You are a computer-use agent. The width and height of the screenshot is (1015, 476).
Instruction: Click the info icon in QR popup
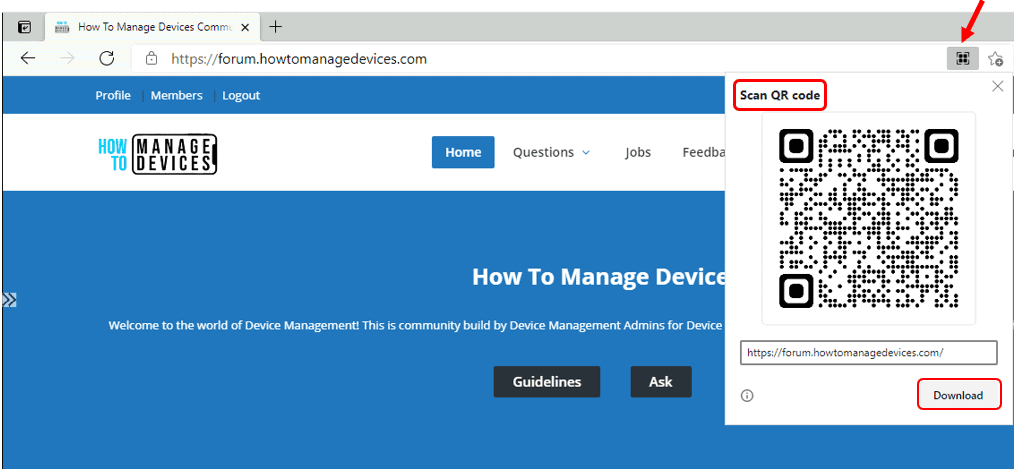click(747, 396)
